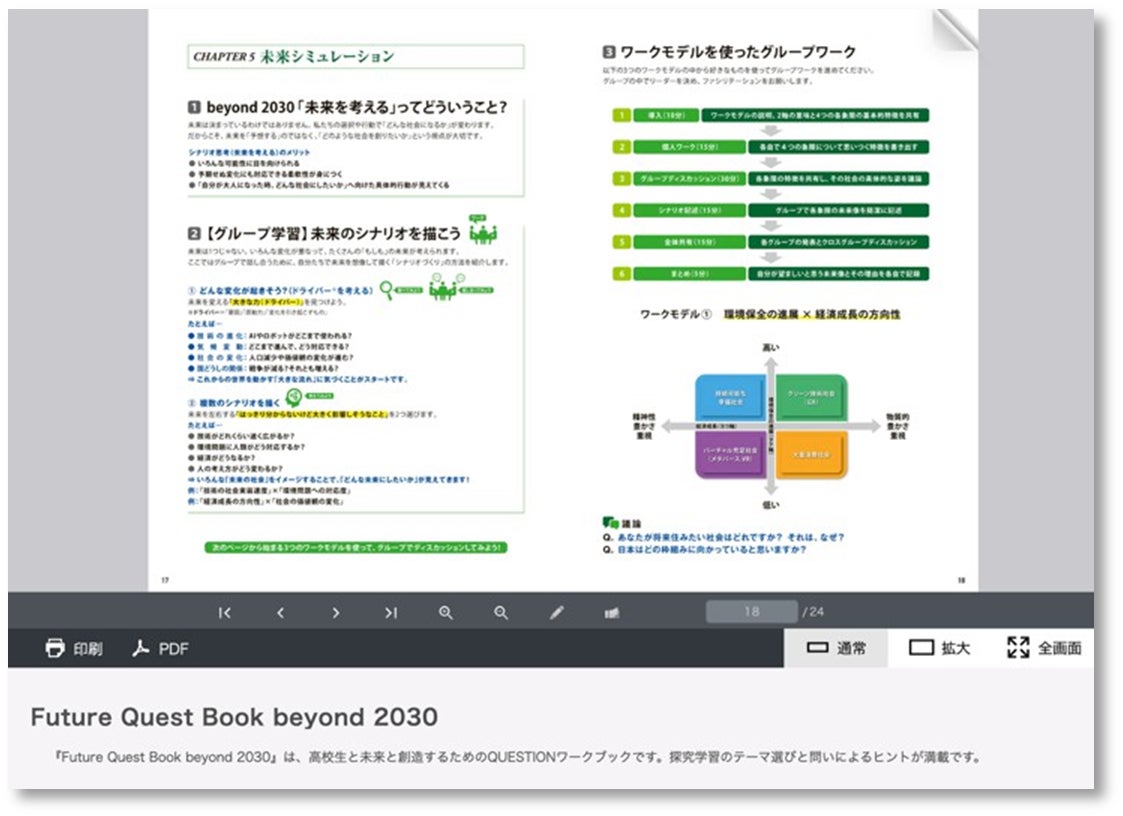This screenshot has height=816, width=1123.
Task: Switch to 拡大 enlarged view mode
Action: [939, 648]
